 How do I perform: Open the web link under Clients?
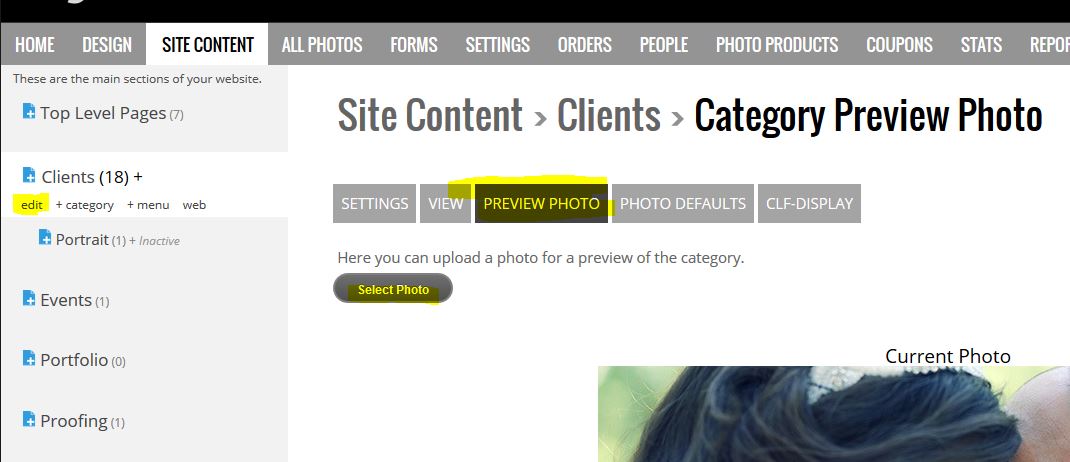tap(194, 205)
